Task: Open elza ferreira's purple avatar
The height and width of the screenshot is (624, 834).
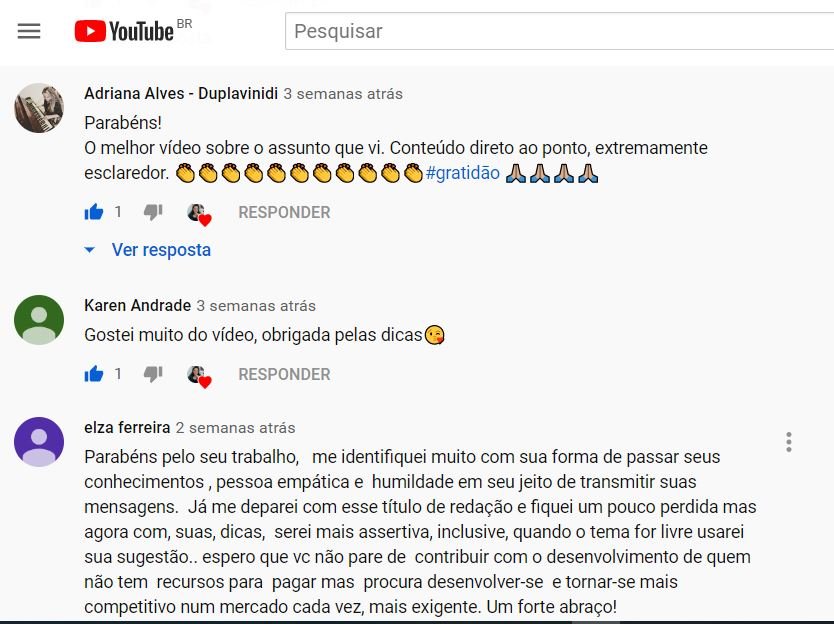Action: pyautogui.click(x=39, y=442)
